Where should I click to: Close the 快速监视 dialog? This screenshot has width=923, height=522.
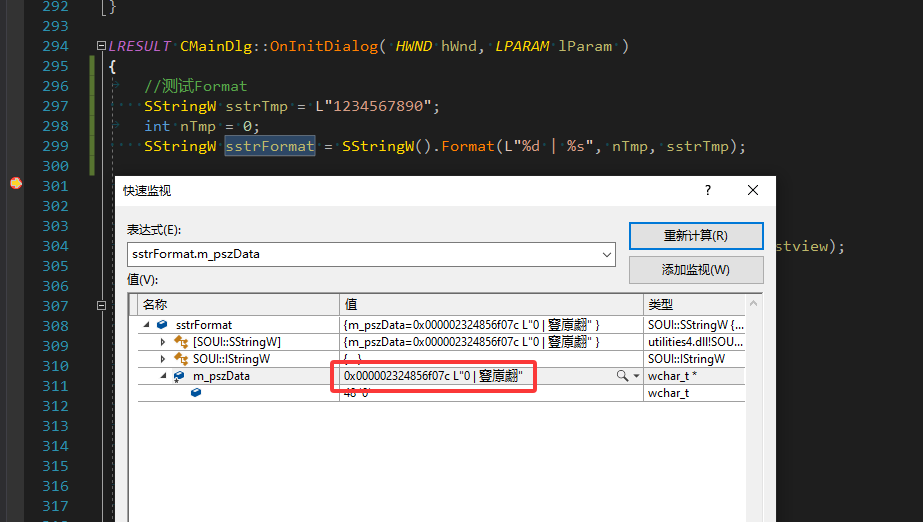click(x=753, y=190)
